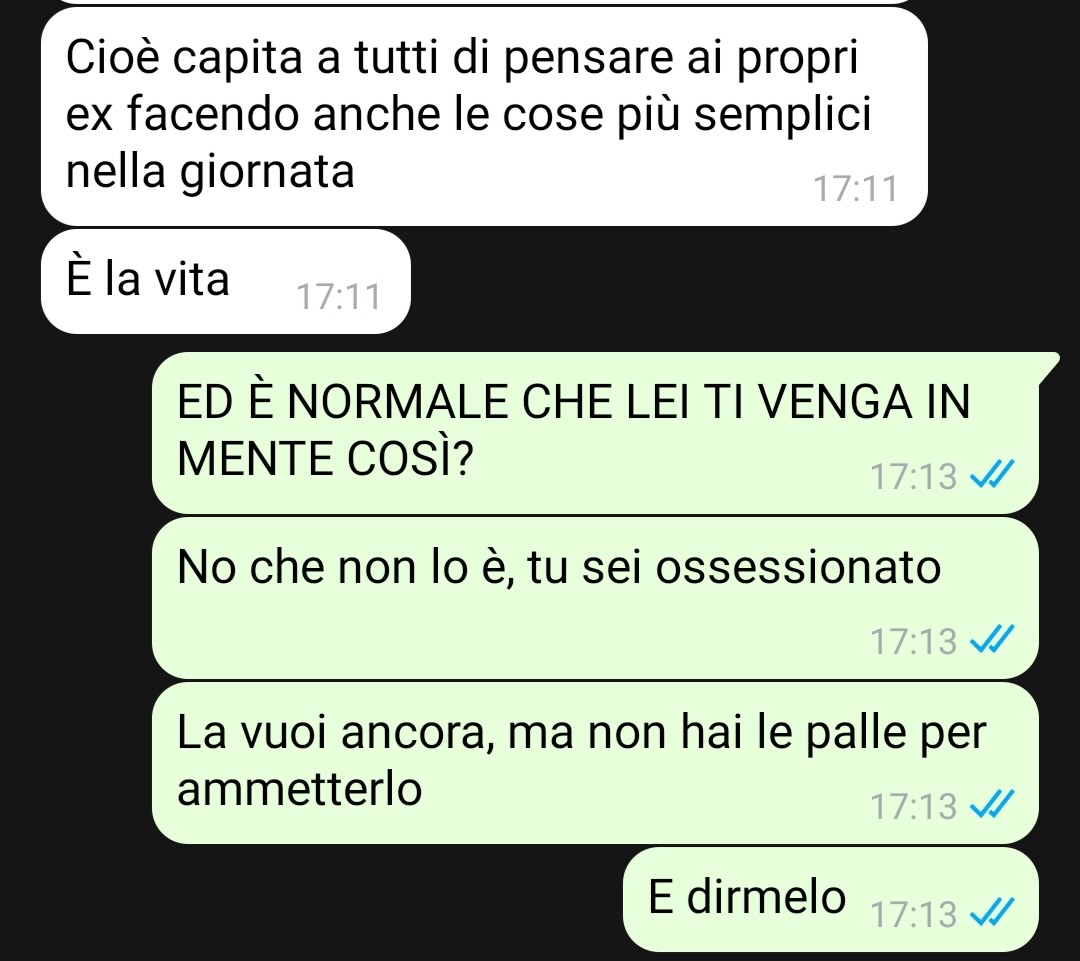The width and height of the screenshot is (1080, 961).
Task: Tap double checkmarks on "ED È NORMALE" message
Action: point(992,474)
